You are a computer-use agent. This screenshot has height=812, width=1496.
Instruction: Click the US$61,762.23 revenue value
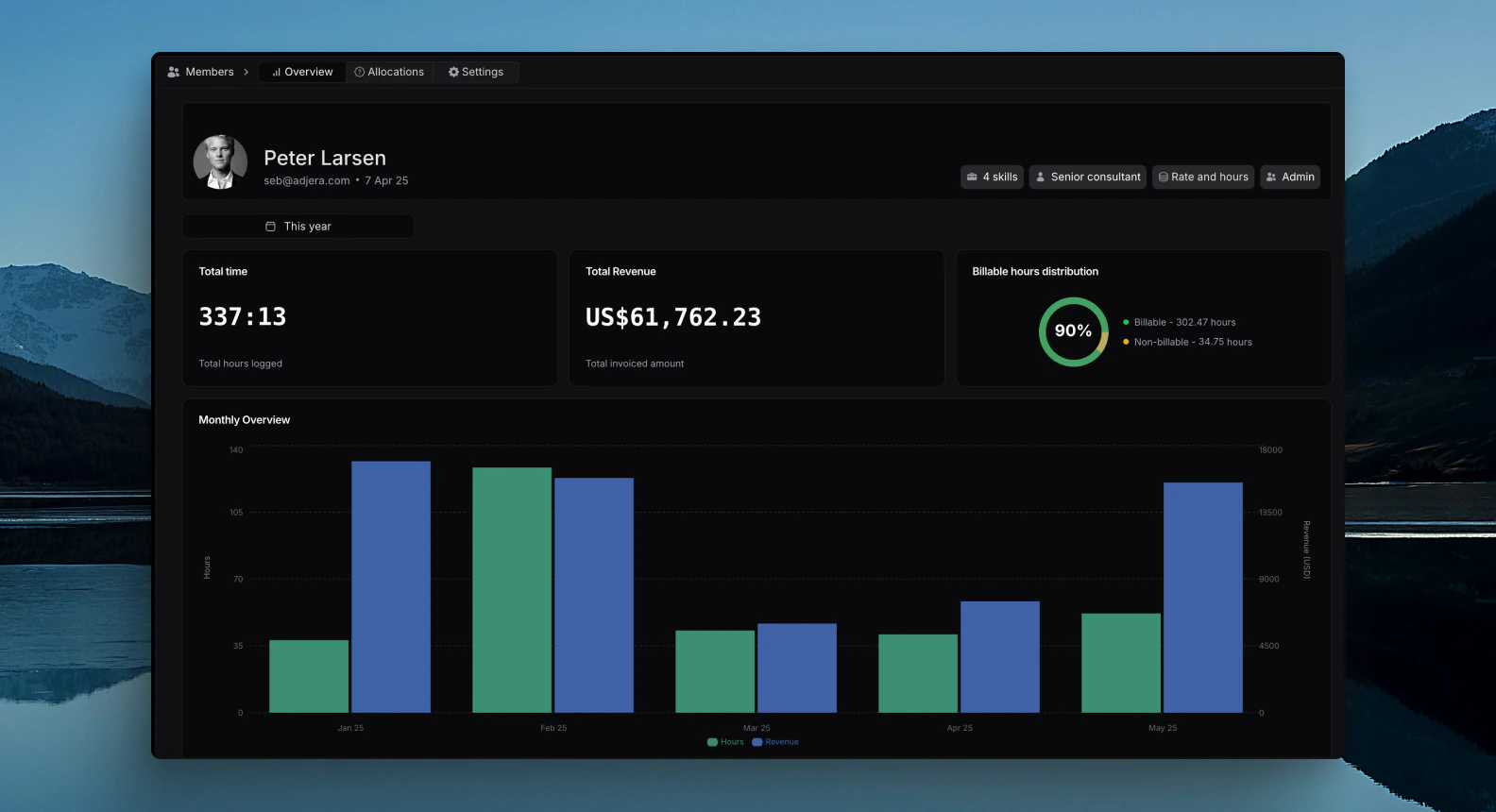(673, 317)
